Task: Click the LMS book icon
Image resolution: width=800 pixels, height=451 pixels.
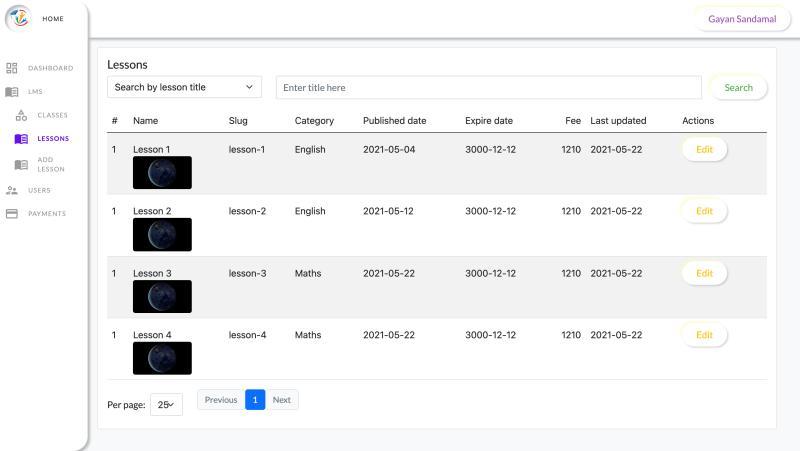Action: 12,91
